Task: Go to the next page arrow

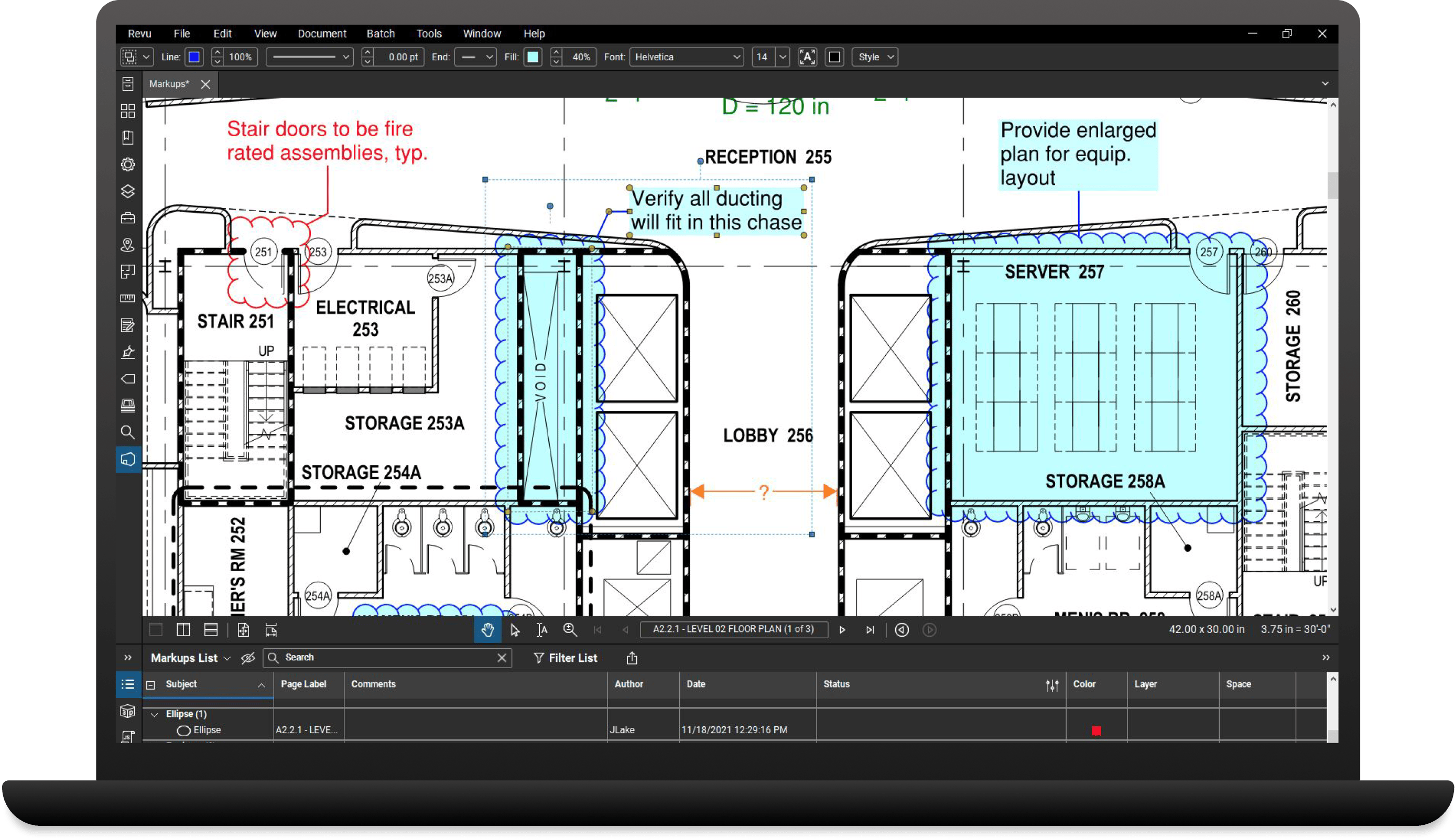Action: (842, 630)
